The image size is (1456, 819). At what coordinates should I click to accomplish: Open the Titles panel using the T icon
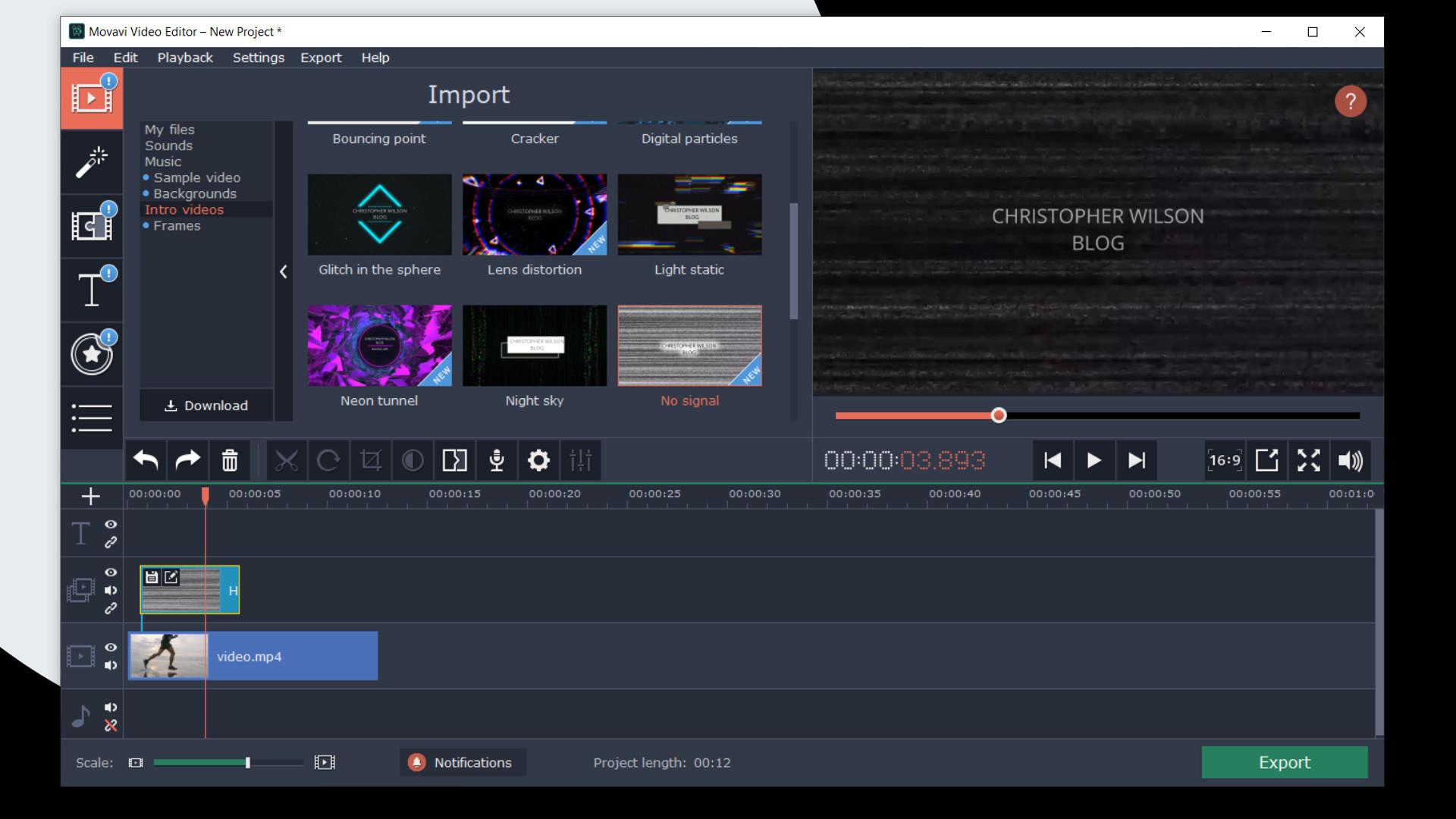pyautogui.click(x=91, y=289)
